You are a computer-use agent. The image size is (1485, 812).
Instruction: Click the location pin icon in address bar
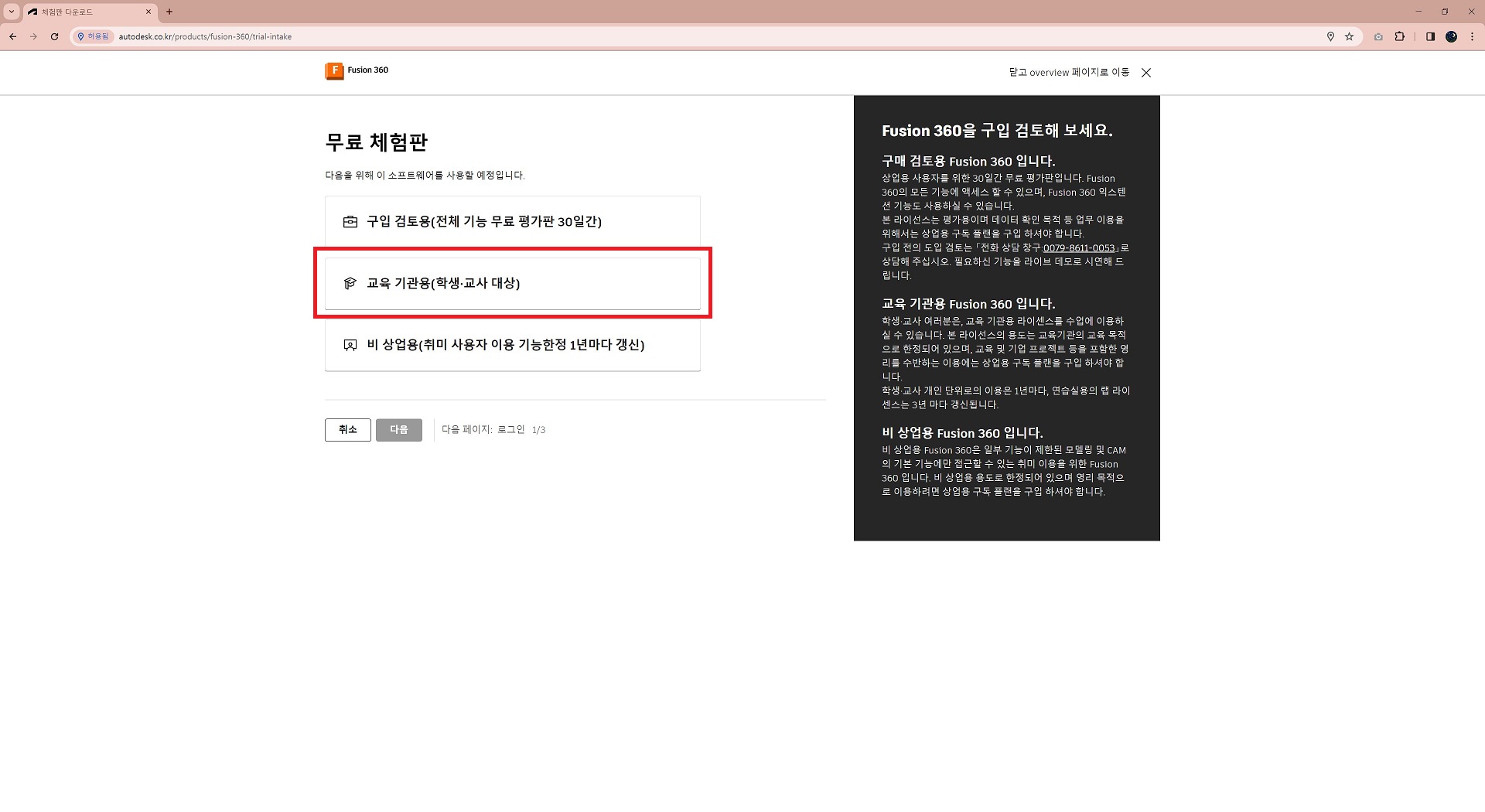coord(1330,36)
